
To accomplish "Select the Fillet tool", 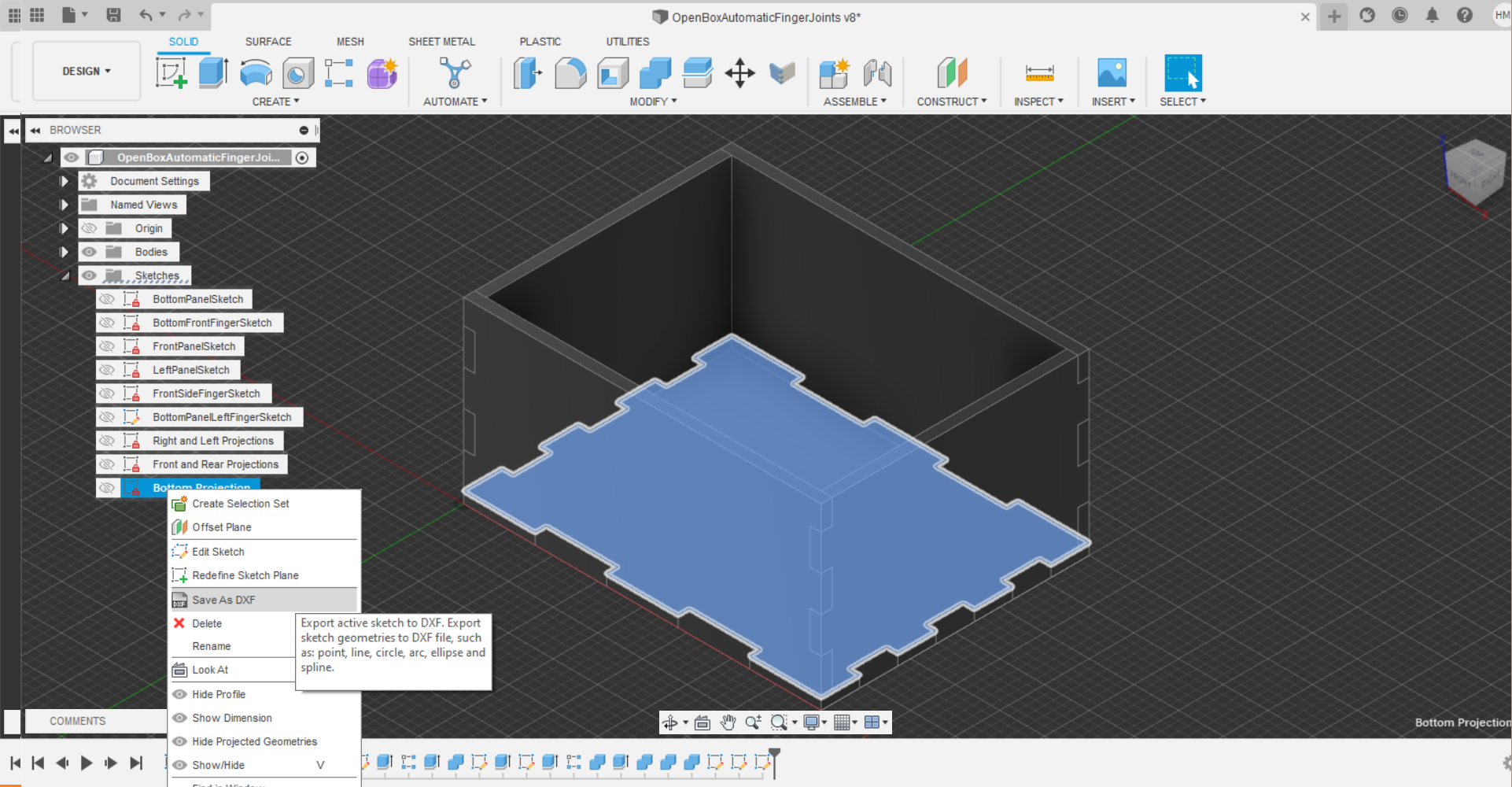I will tap(570, 73).
